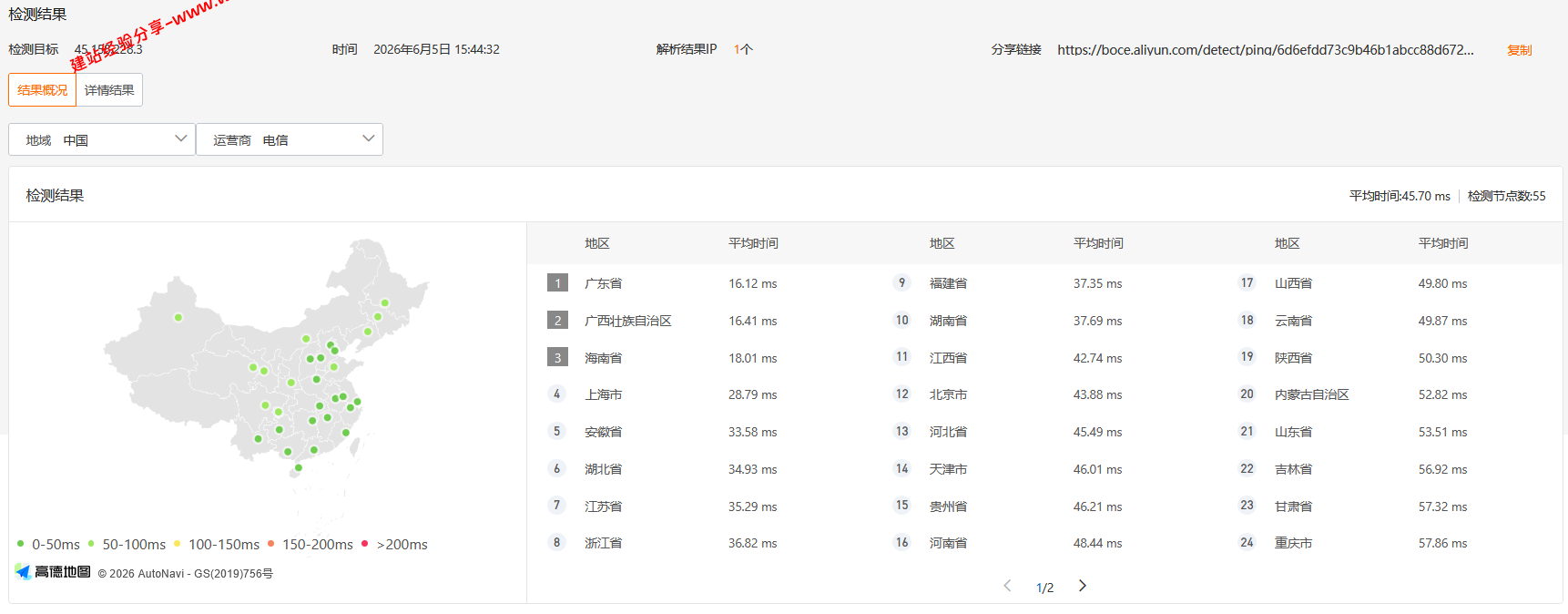Click the 海南省 region name
1568x614 pixels.
click(x=603, y=358)
